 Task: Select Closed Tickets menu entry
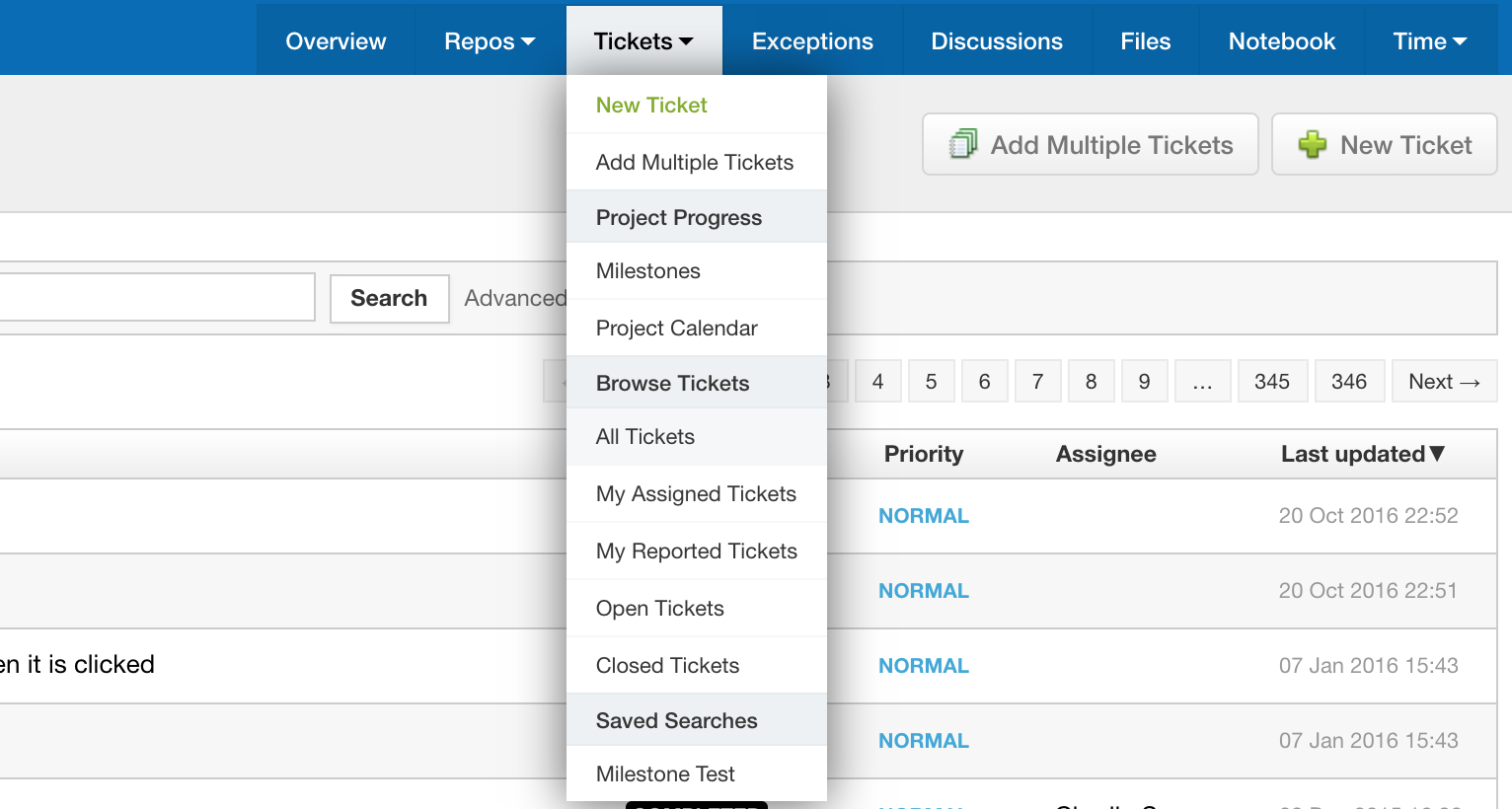pyautogui.click(x=697, y=665)
